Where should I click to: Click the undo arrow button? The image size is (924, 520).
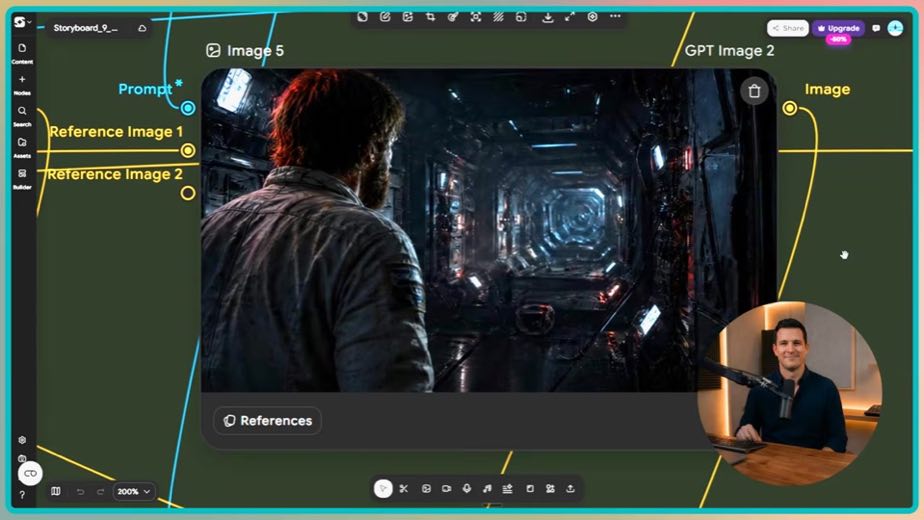click(x=80, y=491)
